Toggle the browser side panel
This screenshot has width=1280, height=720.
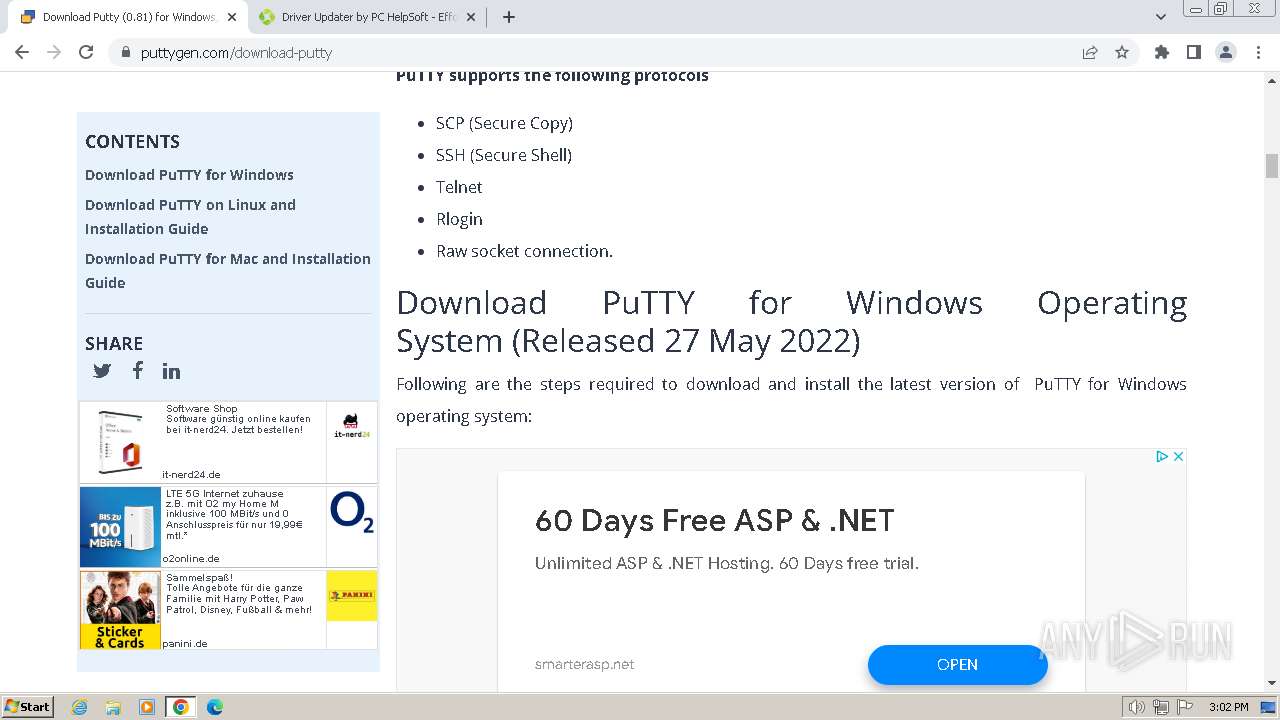[x=1194, y=53]
